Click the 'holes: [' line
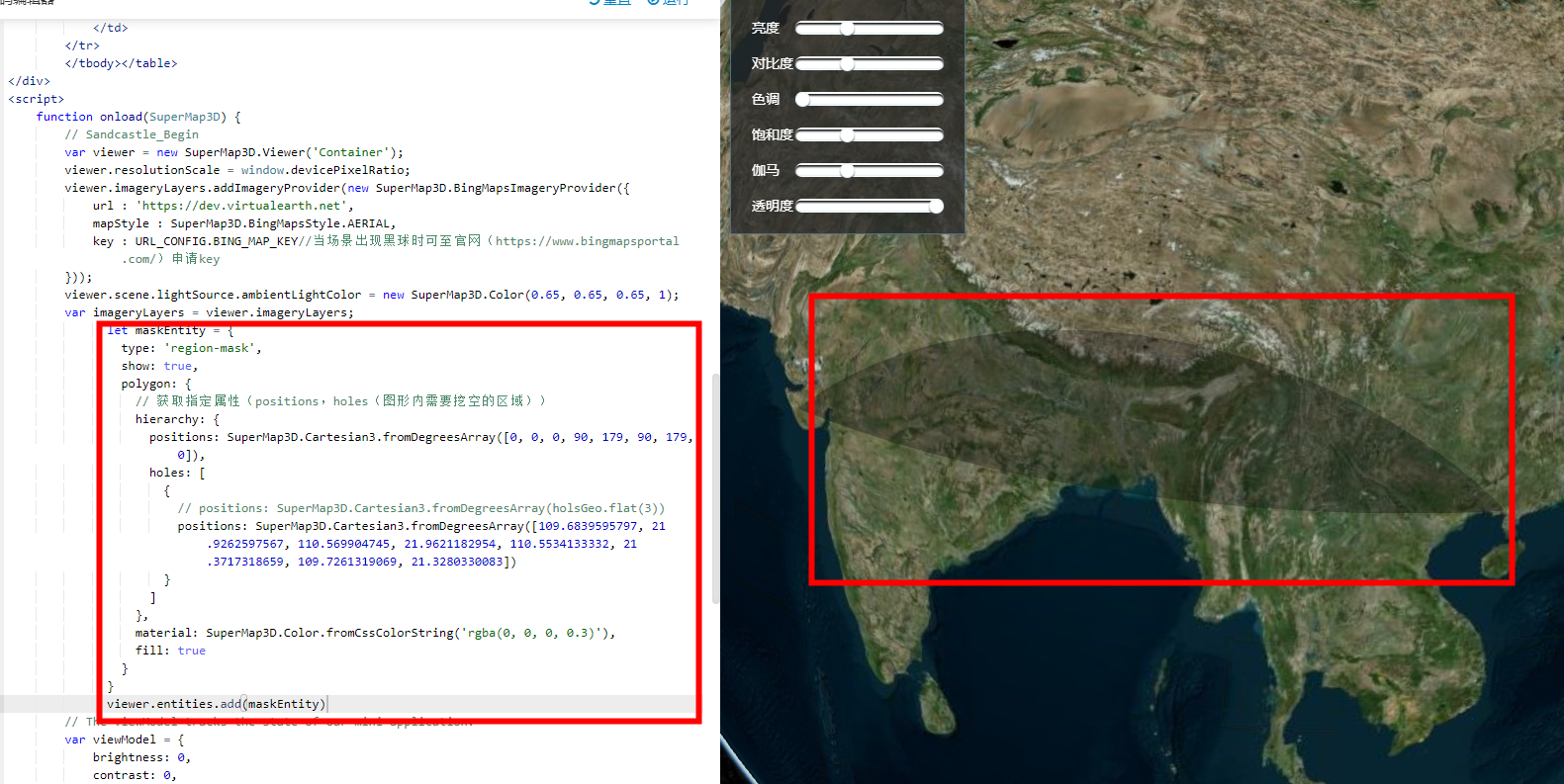Viewport: 1564px width, 784px height. [178, 473]
